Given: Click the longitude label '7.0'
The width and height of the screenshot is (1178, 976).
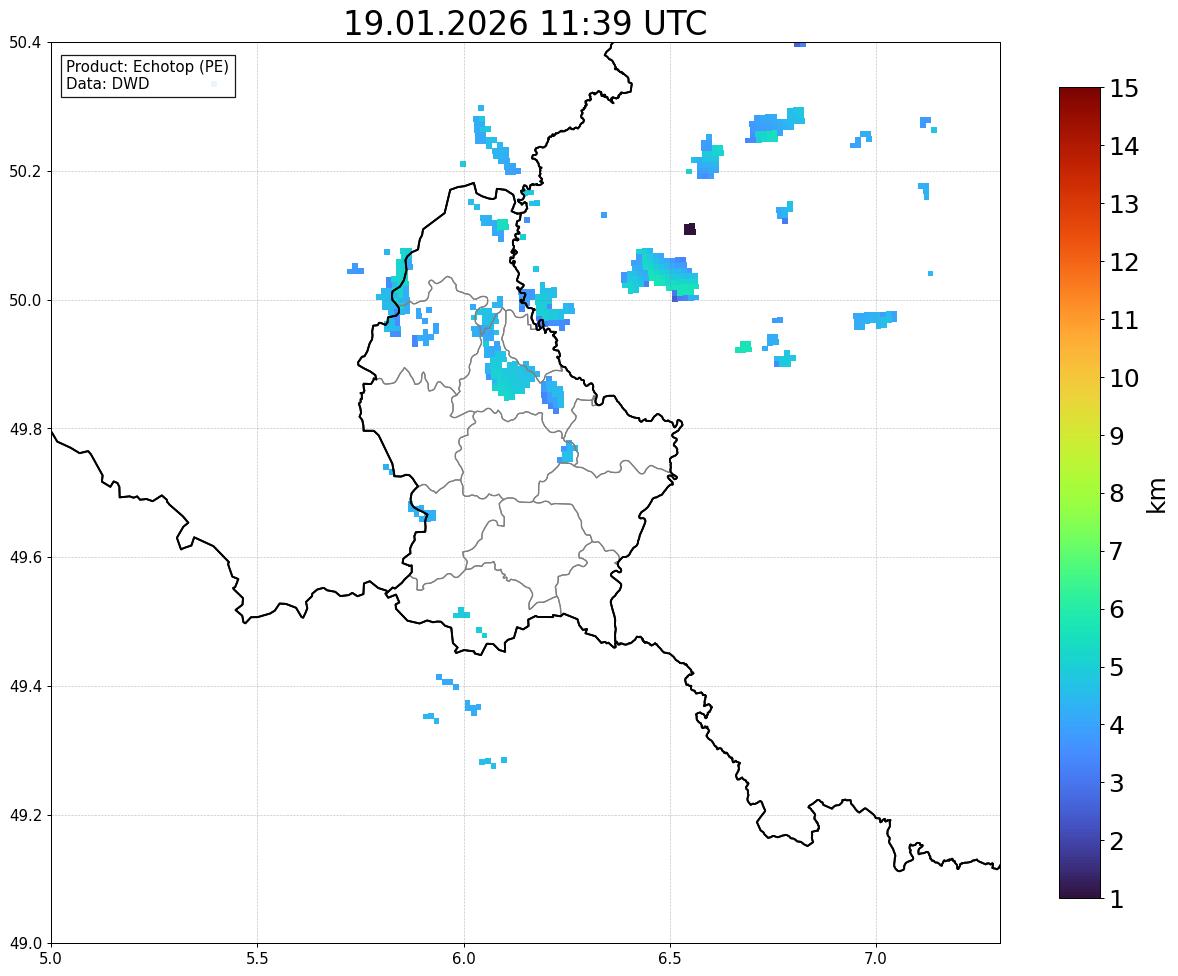Looking at the screenshot, I should [877, 959].
